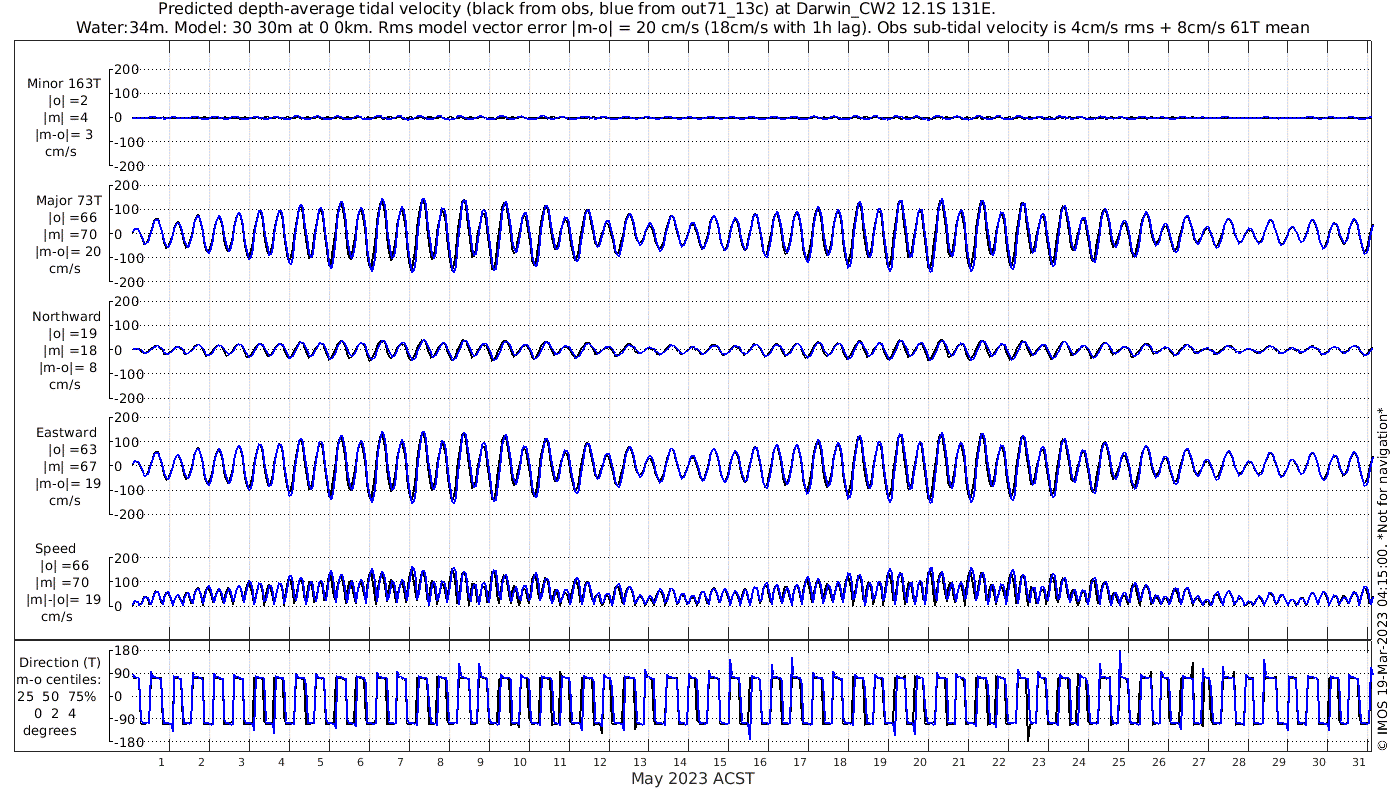Click day 25 tick on time axis
Viewport: 1400px width, 800px height.
pyautogui.click(x=1118, y=762)
